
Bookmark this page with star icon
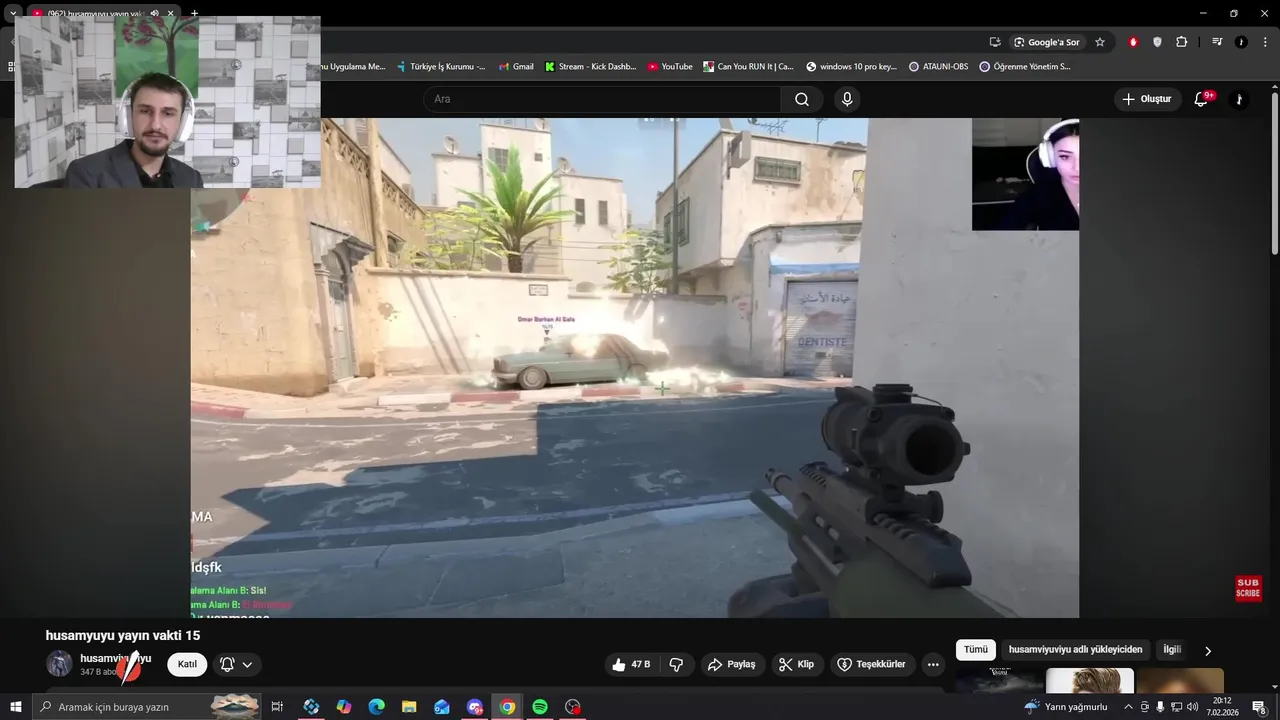(x=1100, y=42)
